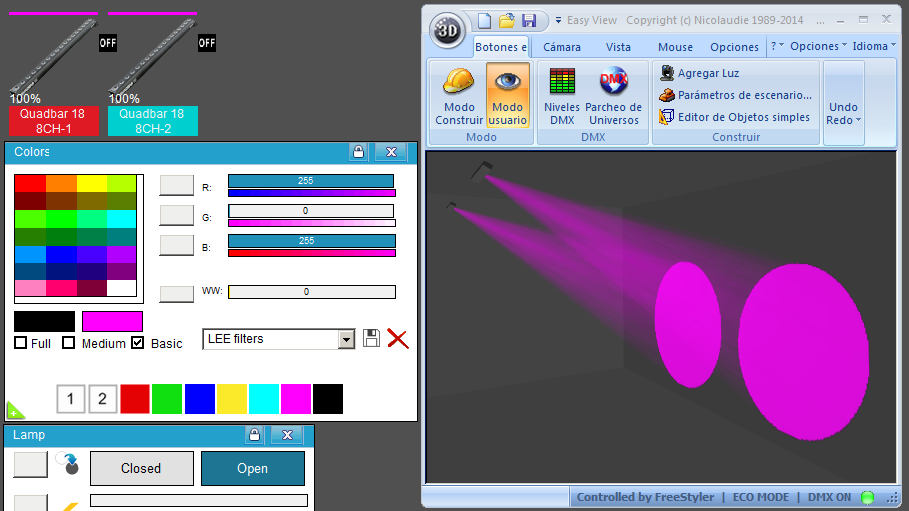Click gray button beside WW channel
909x511 pixels.
coord(177,293)
